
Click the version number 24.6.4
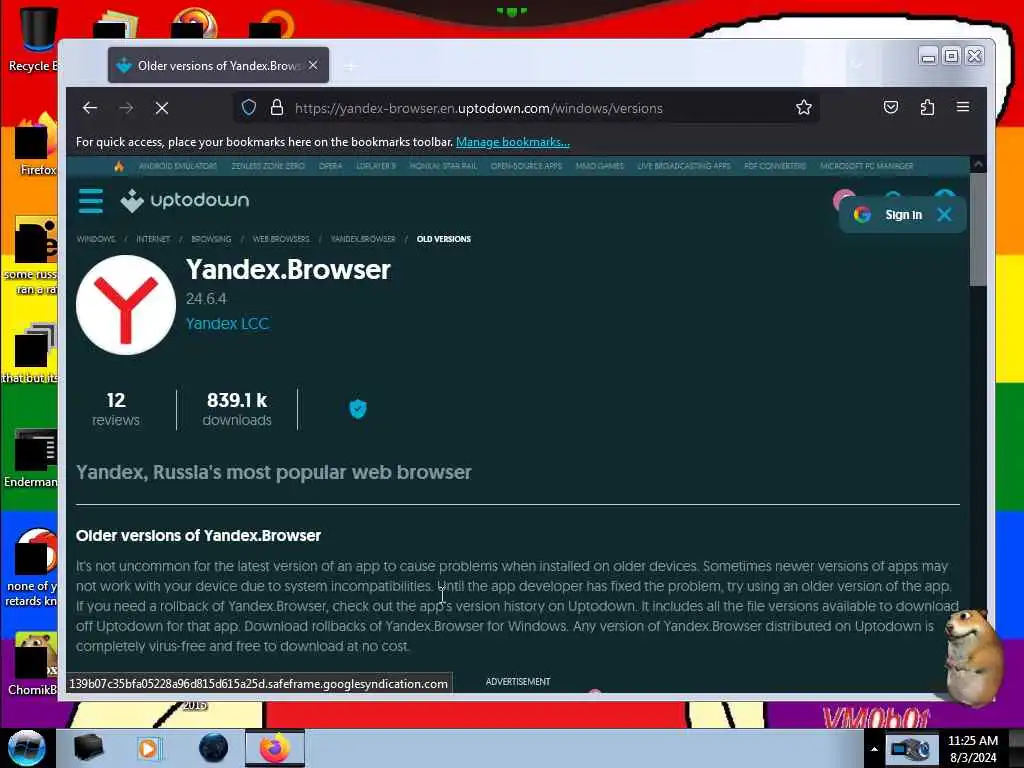206,299
